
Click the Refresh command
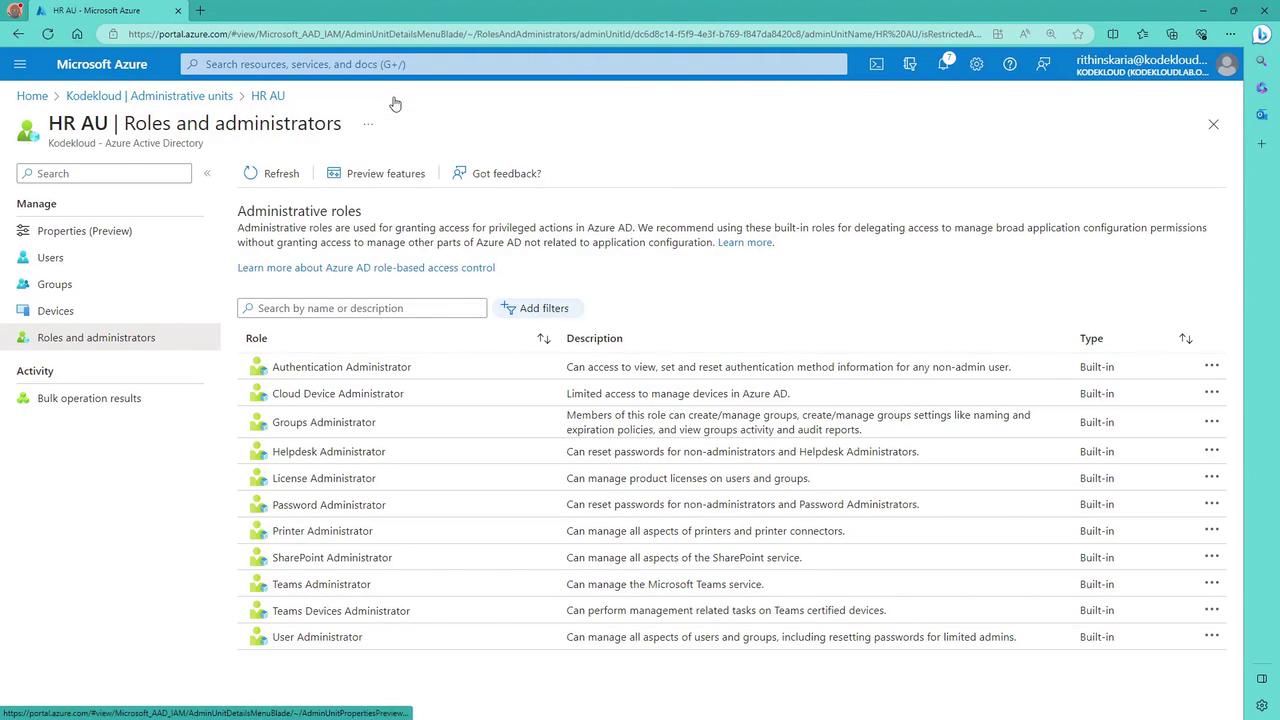(271, 173)
